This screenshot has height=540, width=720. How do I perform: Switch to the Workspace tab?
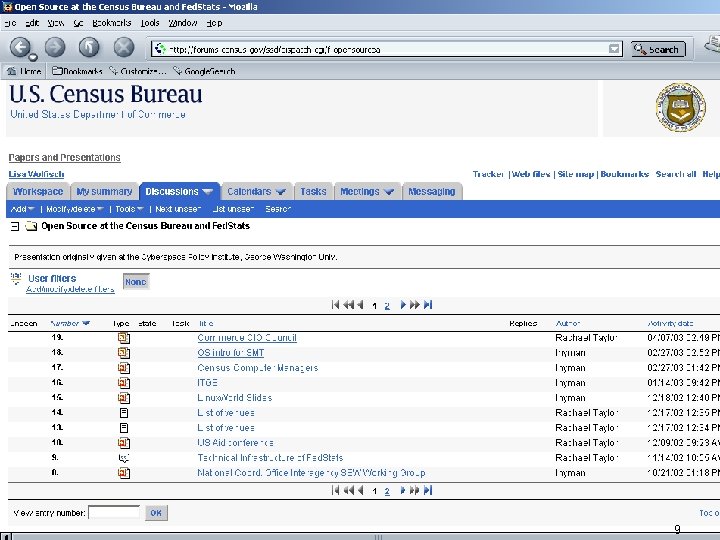click(38, 191)
